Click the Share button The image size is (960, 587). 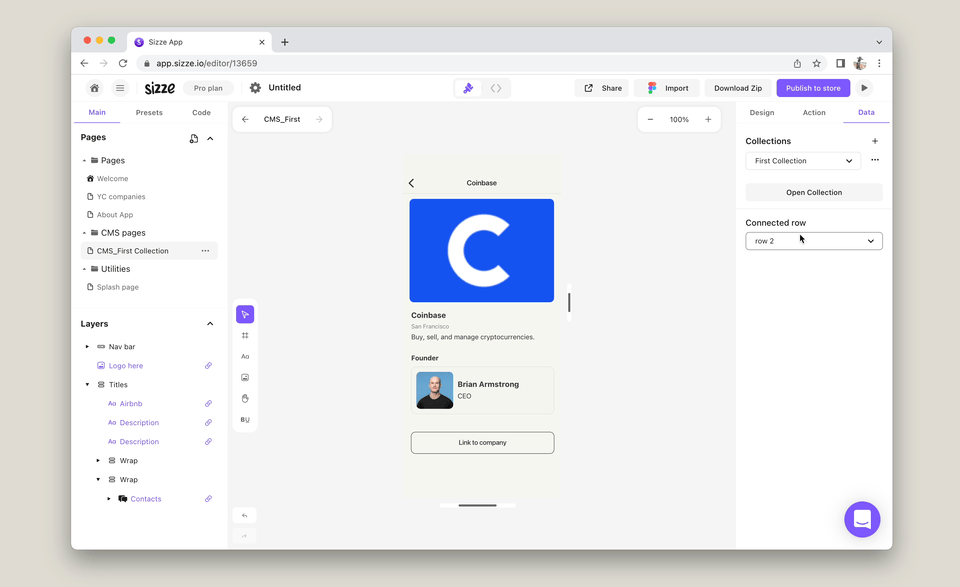tap(602, 88)
